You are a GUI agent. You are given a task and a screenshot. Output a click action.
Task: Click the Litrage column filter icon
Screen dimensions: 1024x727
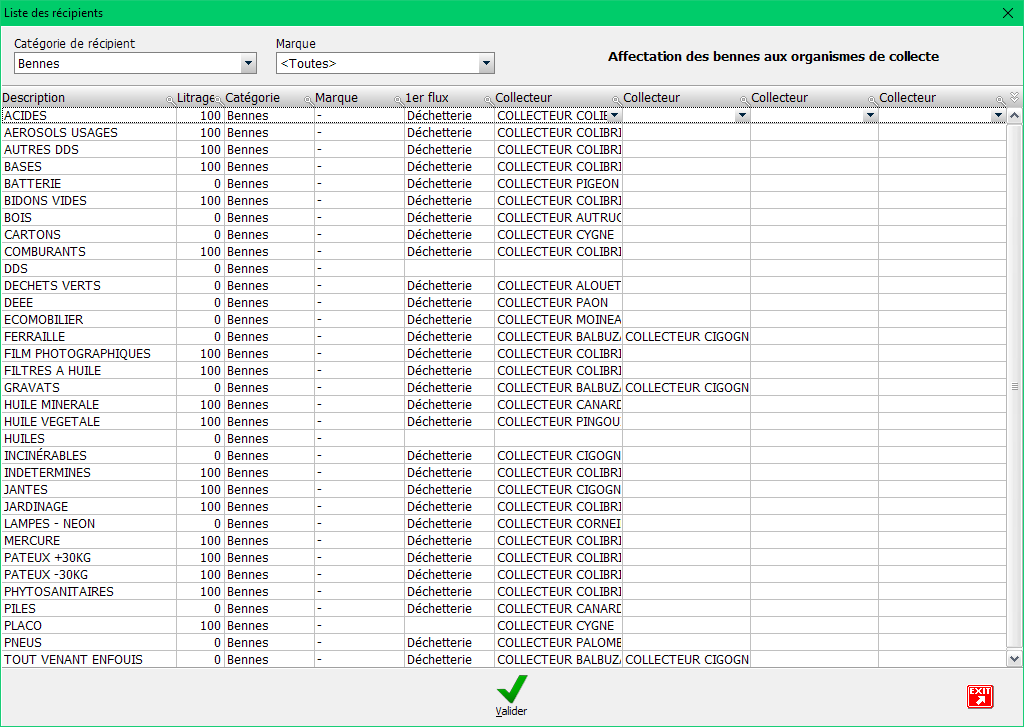coord(219,100)
